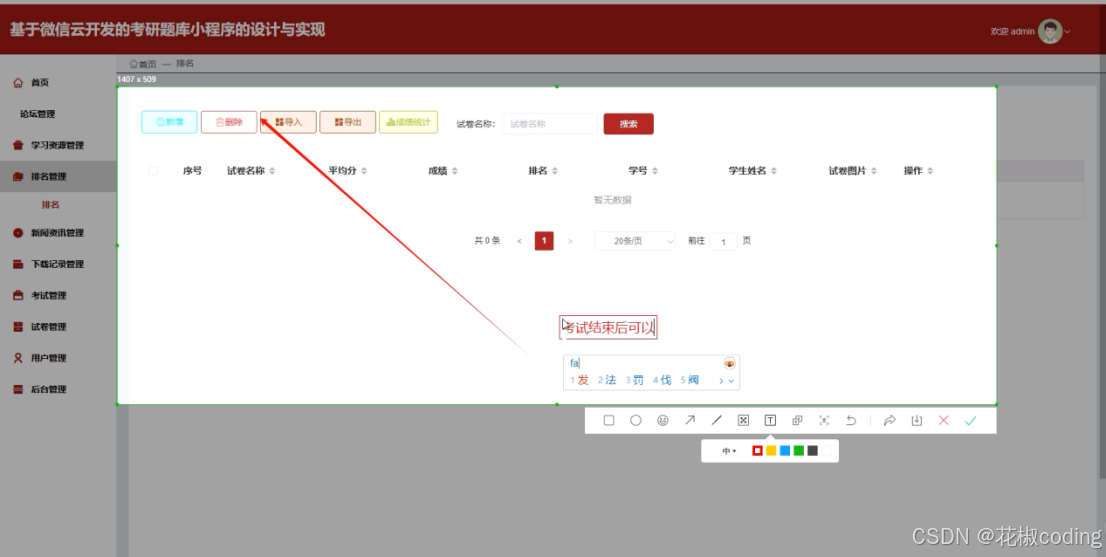Go to previous page arrow

tap(519, 241)
